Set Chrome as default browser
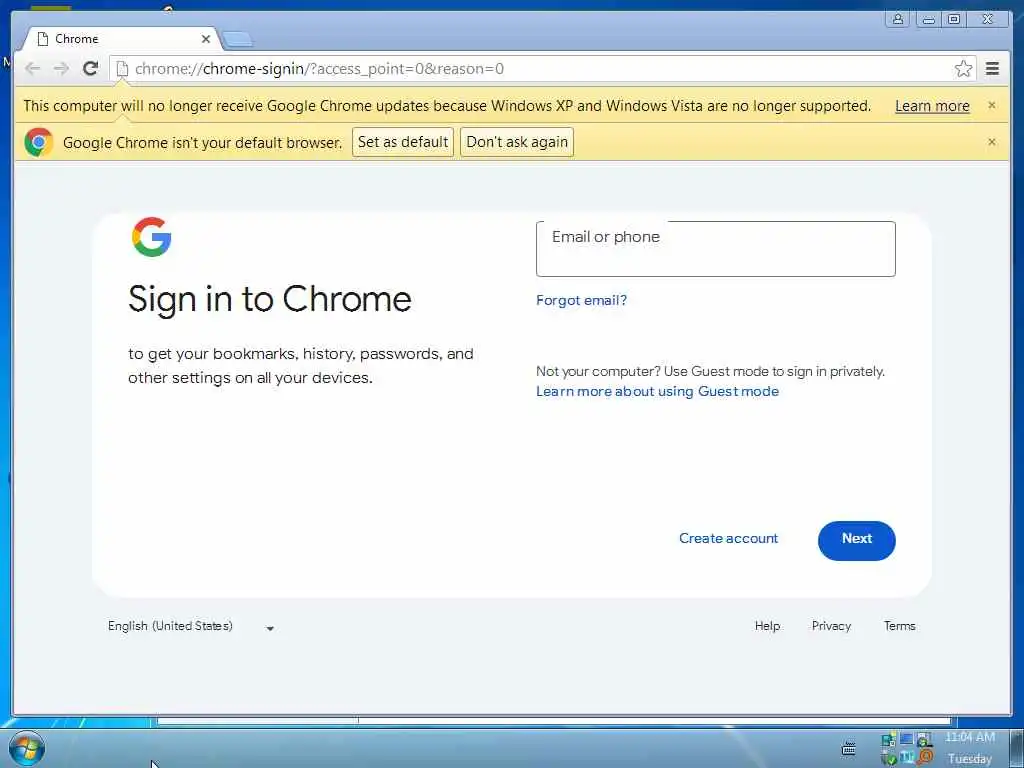Screen dimensions: 1024x768 403,142
